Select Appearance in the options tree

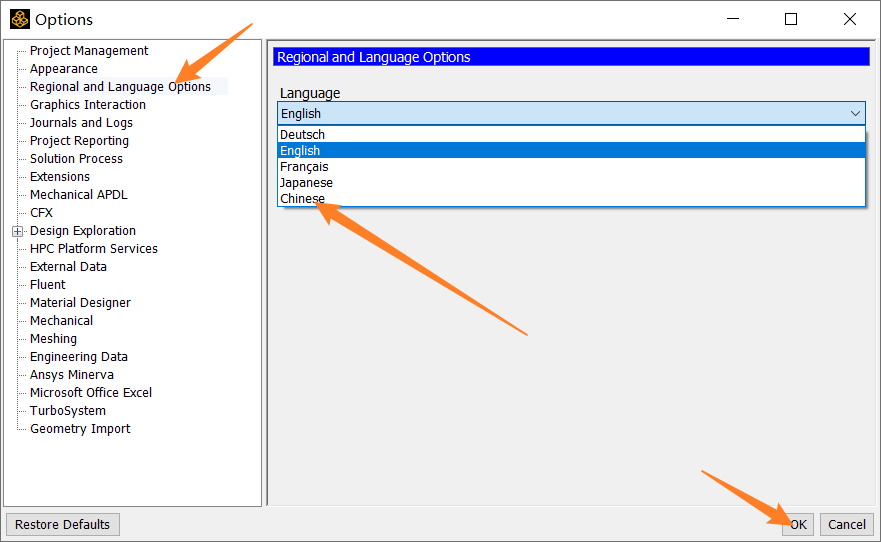tap(64, 69)
